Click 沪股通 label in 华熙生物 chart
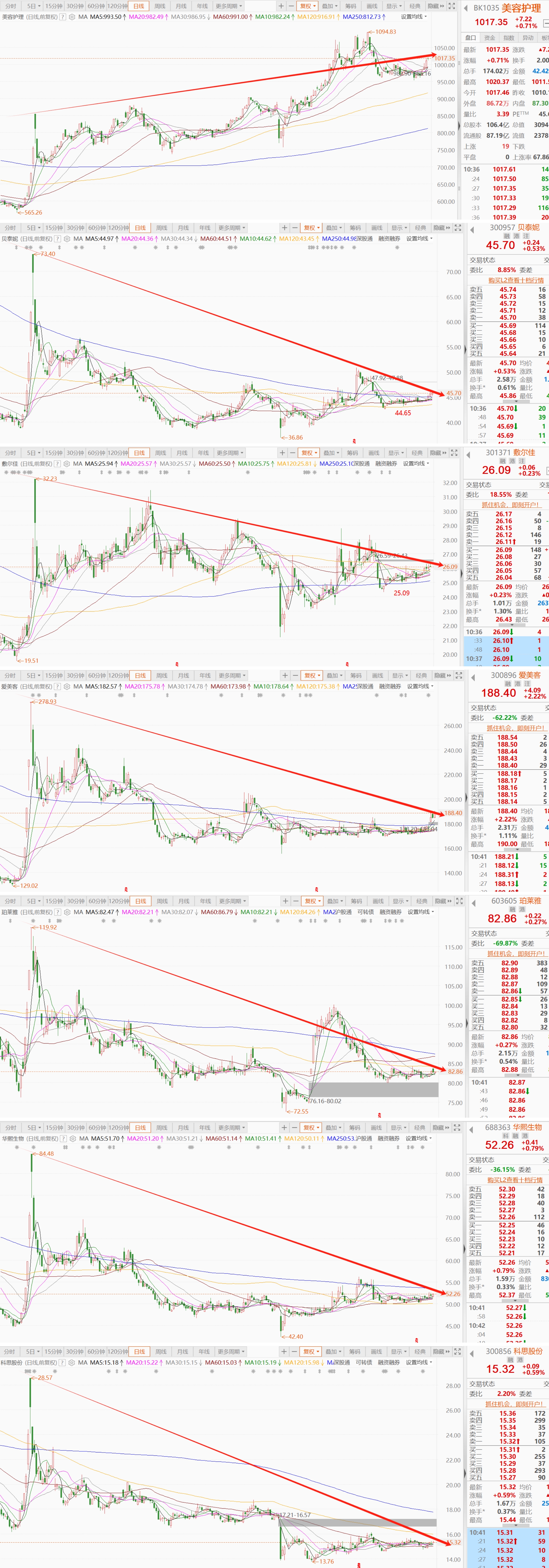Screen dimensions: 549x1568 pos(364,1138)
